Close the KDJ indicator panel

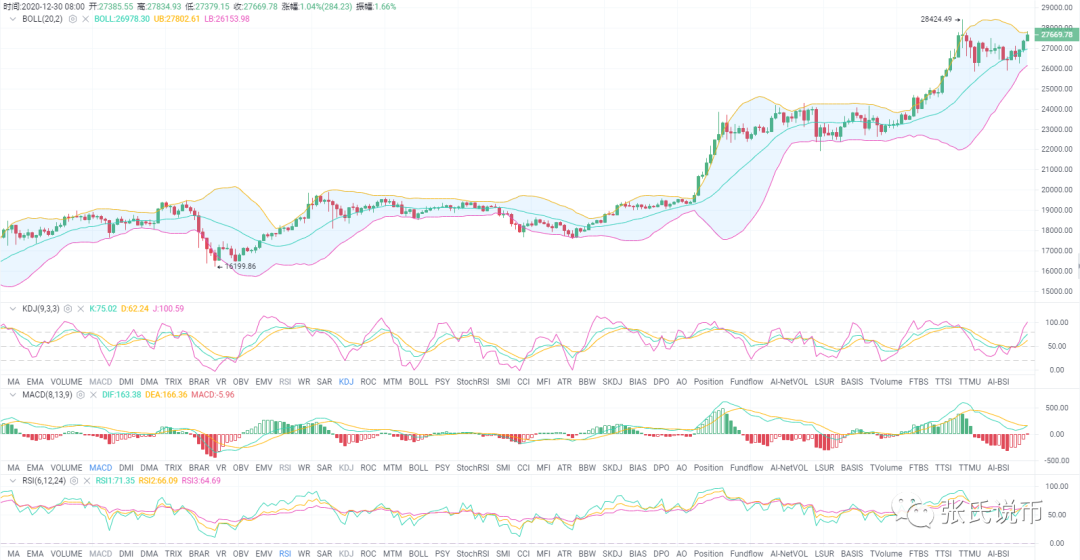click(81, 309)
